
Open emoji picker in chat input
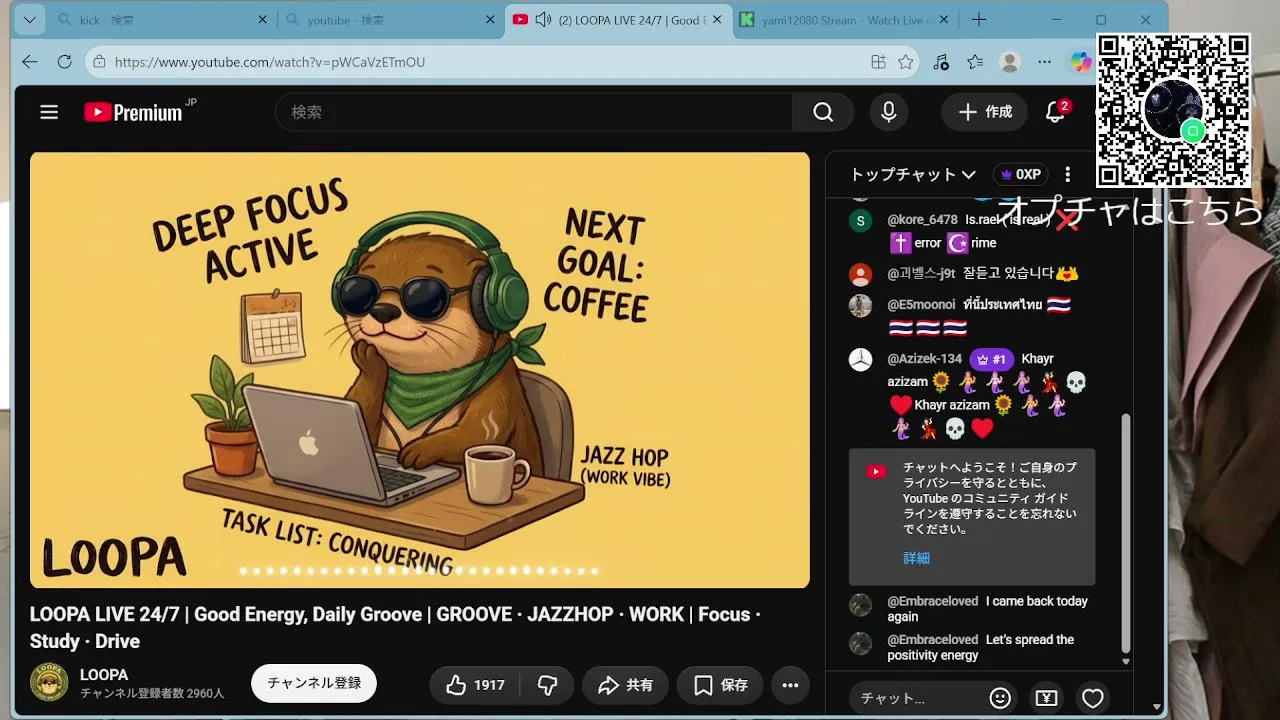[x=1000, y=698]
